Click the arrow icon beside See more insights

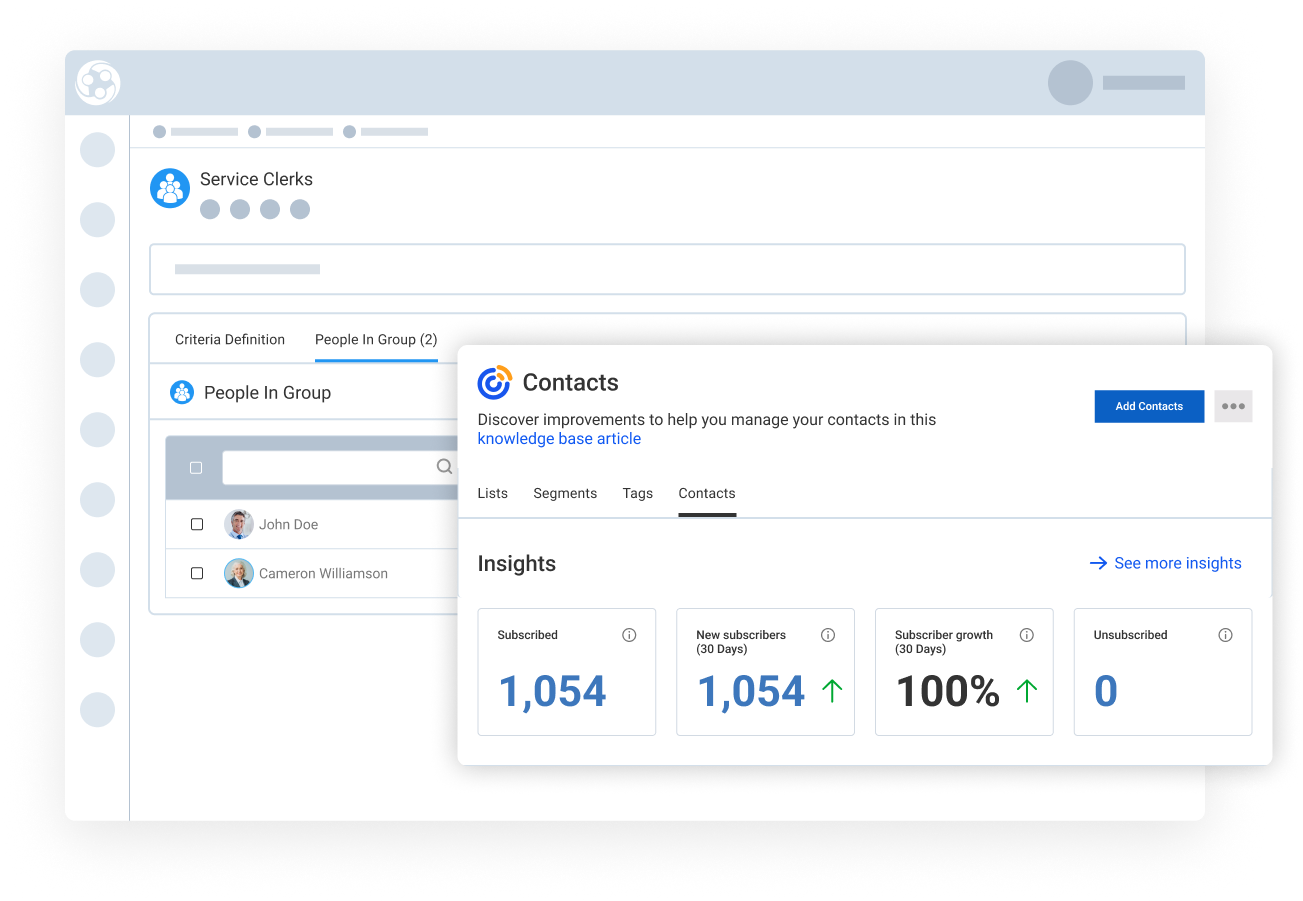[1098, 563]
